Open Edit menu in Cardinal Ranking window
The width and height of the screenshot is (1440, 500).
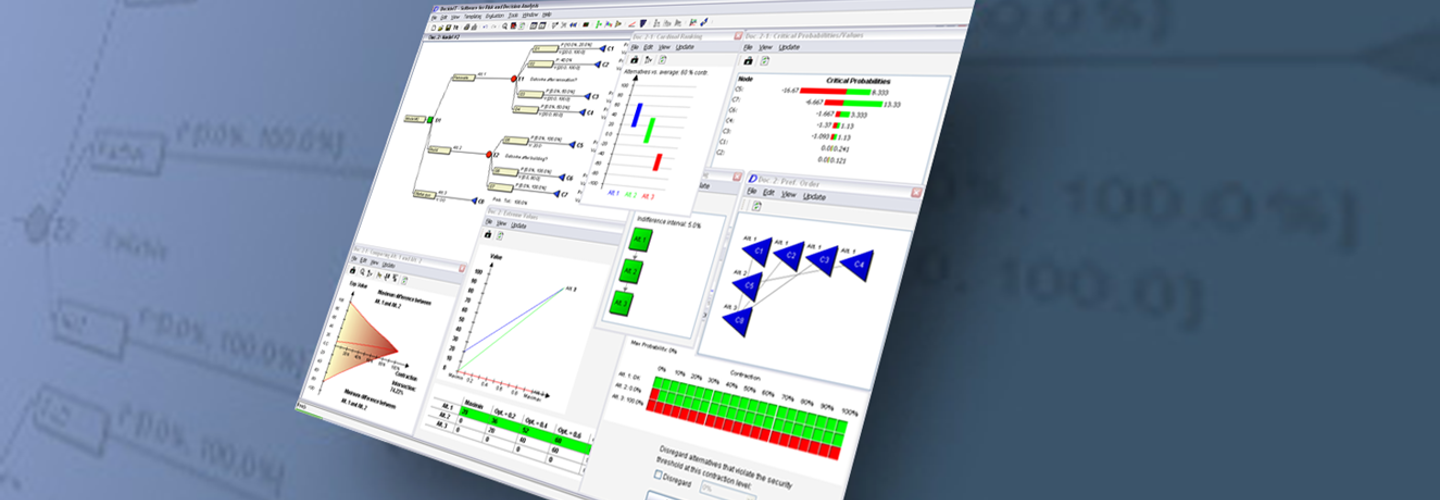click(x=648, y=47)
